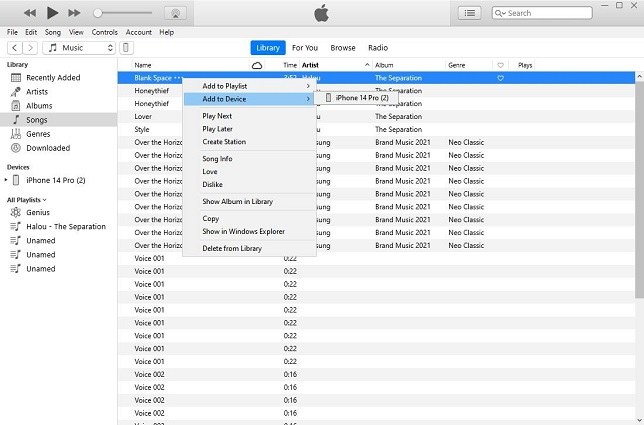
Task: Start playback with the Play button
Action: 52,13
